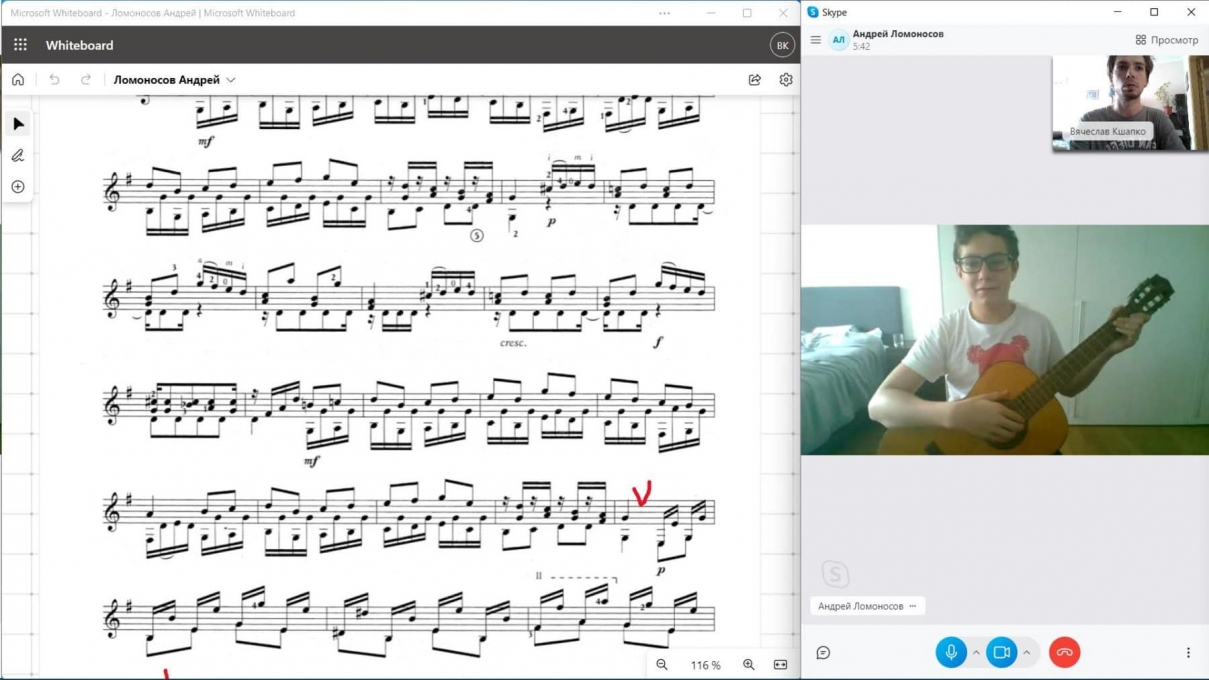Turn off the camera in Skype call
The image size is (1209, 680).
(1002, 652)
